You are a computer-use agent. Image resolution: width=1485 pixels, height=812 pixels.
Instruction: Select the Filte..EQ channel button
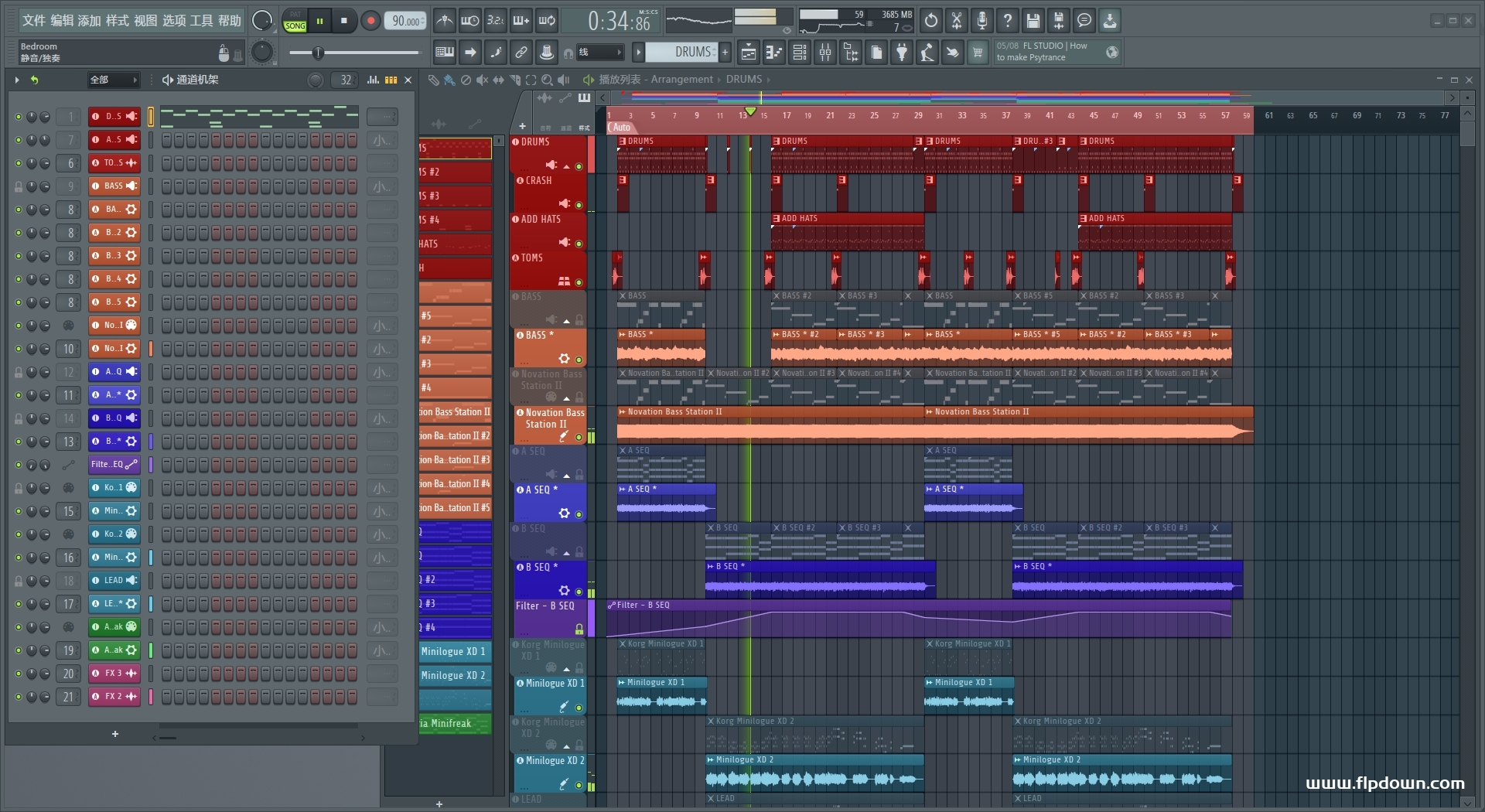click(114, 465)
